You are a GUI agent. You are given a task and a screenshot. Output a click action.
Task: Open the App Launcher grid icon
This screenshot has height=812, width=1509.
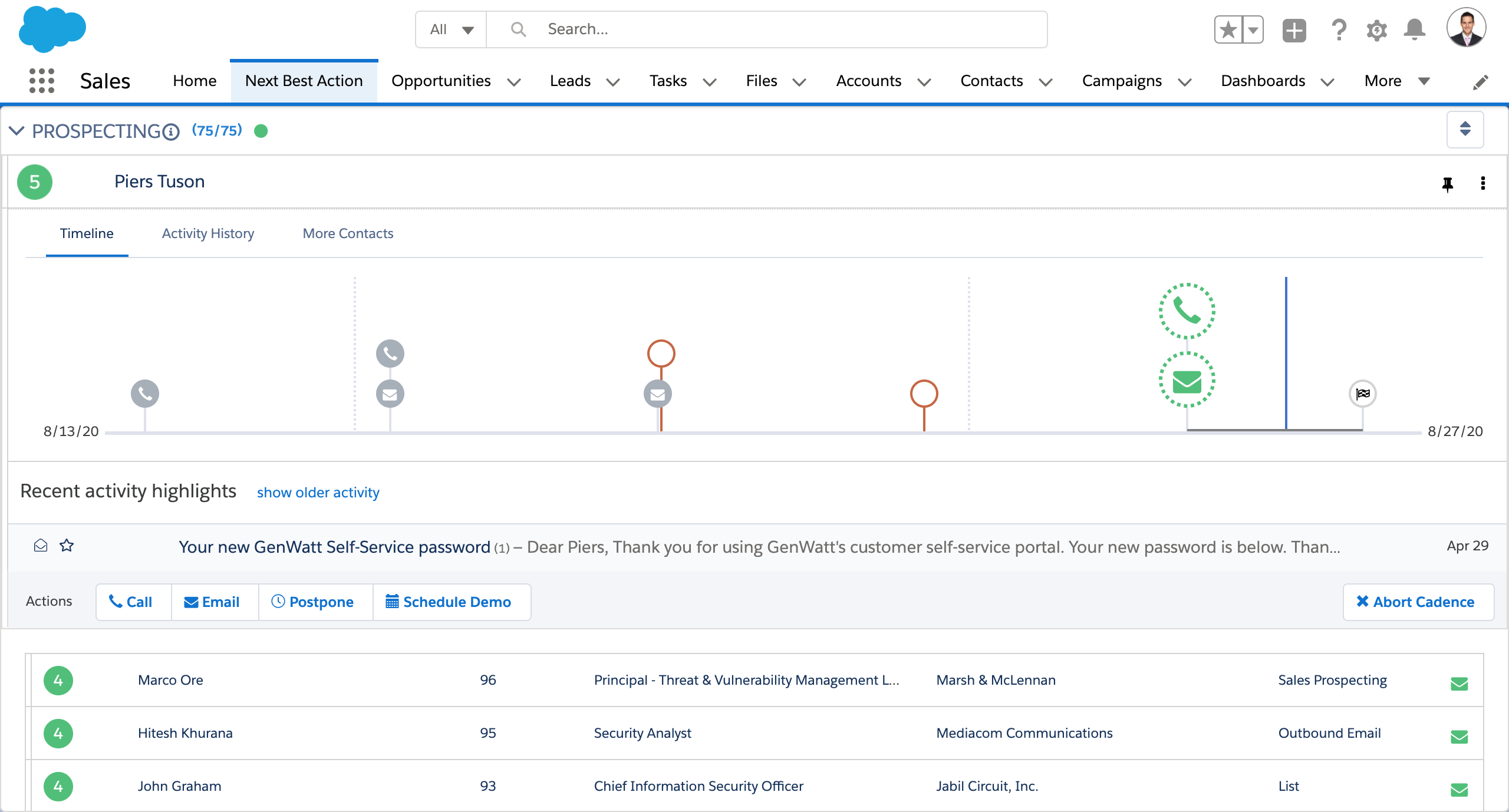click(x=41, y=81)
